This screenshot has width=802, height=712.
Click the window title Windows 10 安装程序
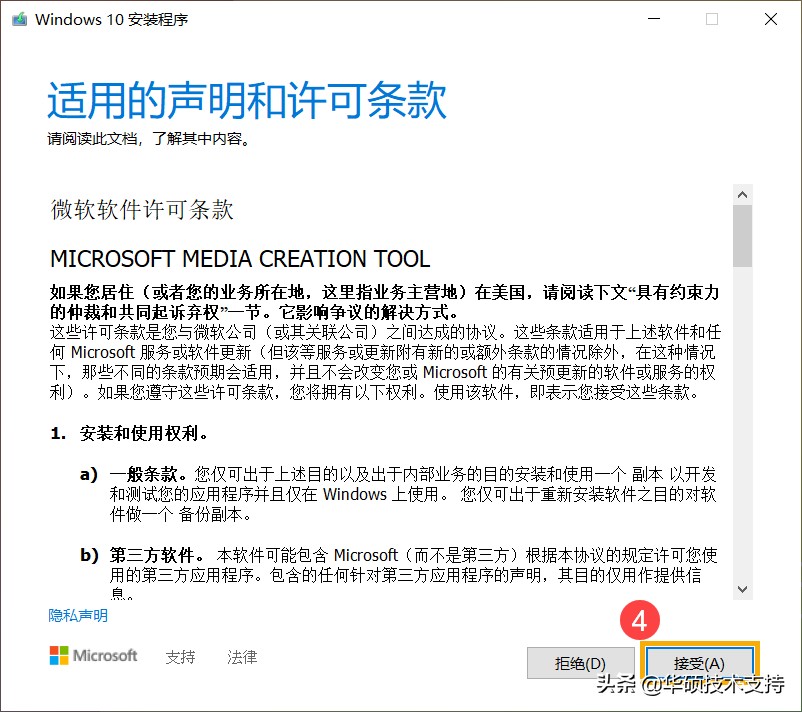point(112,19)
